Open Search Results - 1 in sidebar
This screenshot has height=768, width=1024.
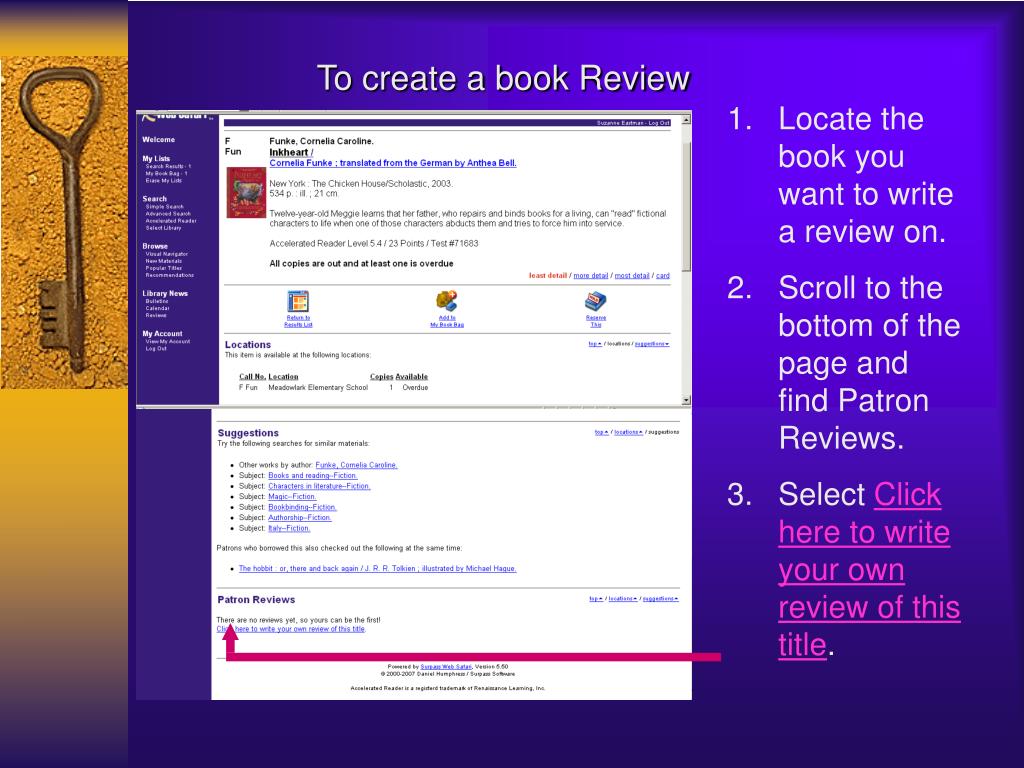tap(168, 167)
